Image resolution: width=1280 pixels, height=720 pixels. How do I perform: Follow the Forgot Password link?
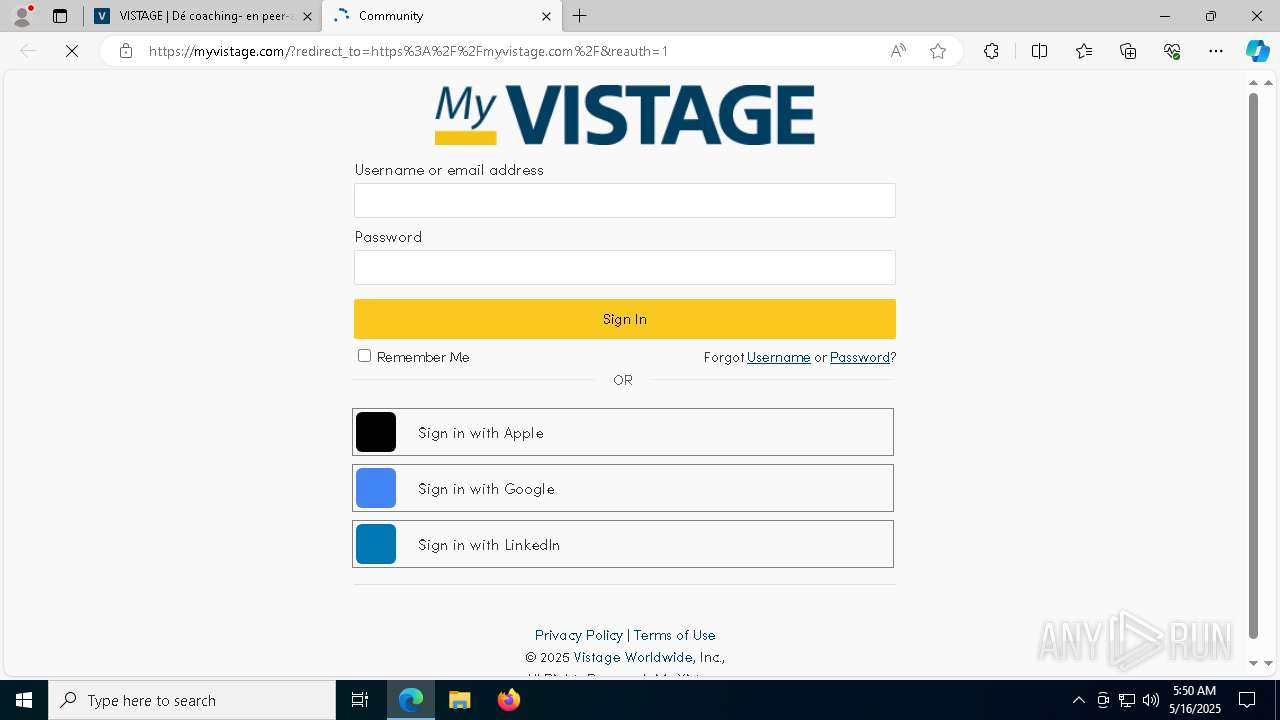[860, 357]
